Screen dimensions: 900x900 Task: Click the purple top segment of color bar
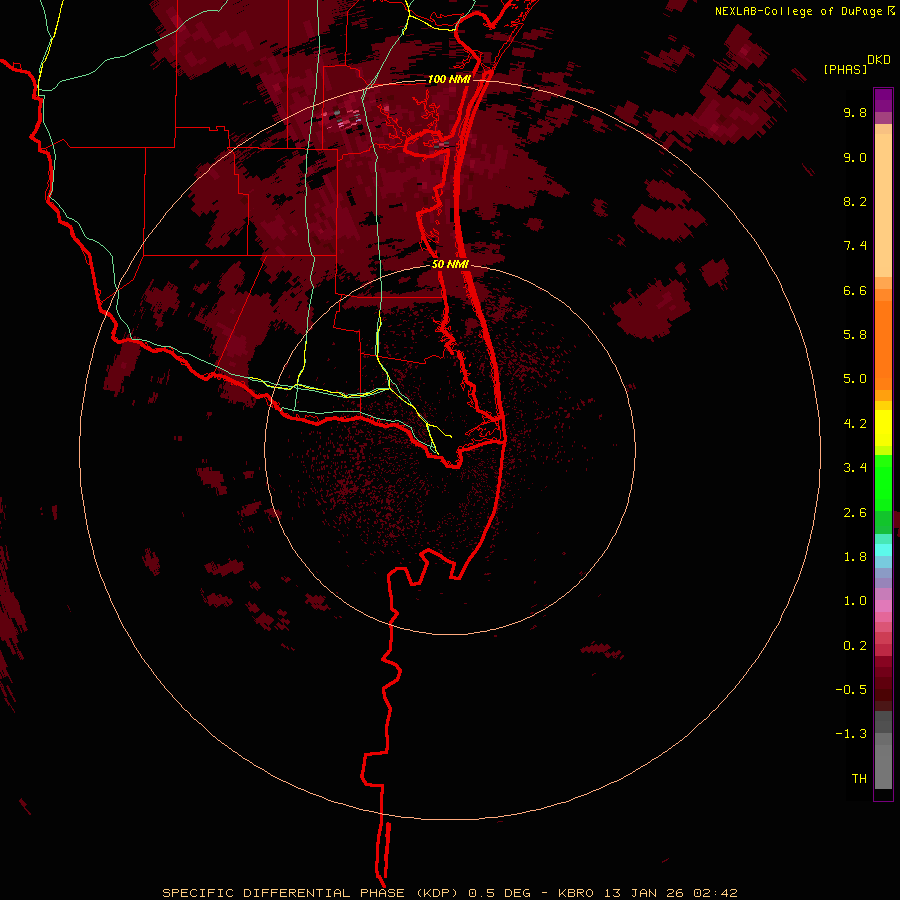click(x=883, y=100)
